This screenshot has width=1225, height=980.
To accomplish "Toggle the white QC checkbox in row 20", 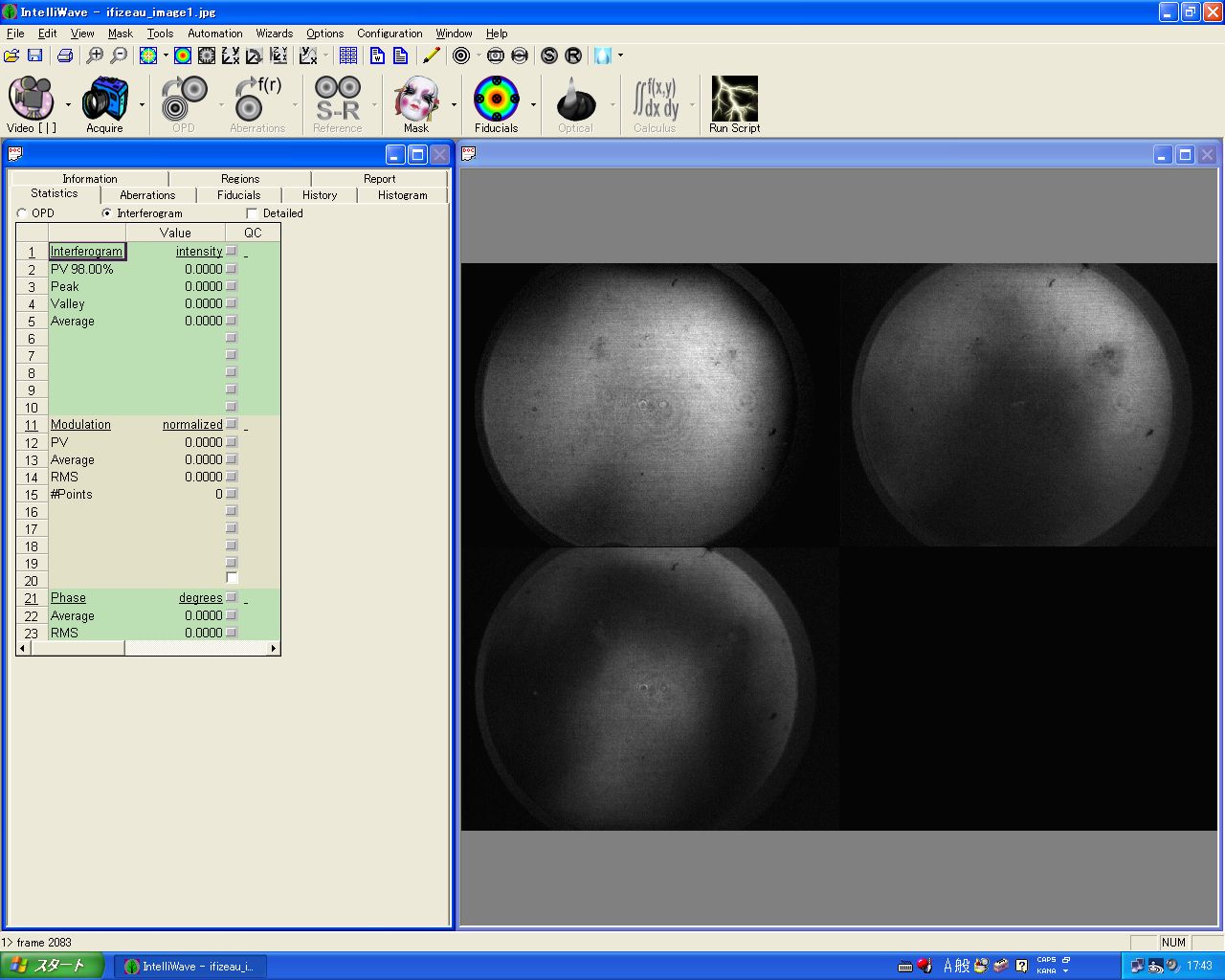I will coord(232,578).
